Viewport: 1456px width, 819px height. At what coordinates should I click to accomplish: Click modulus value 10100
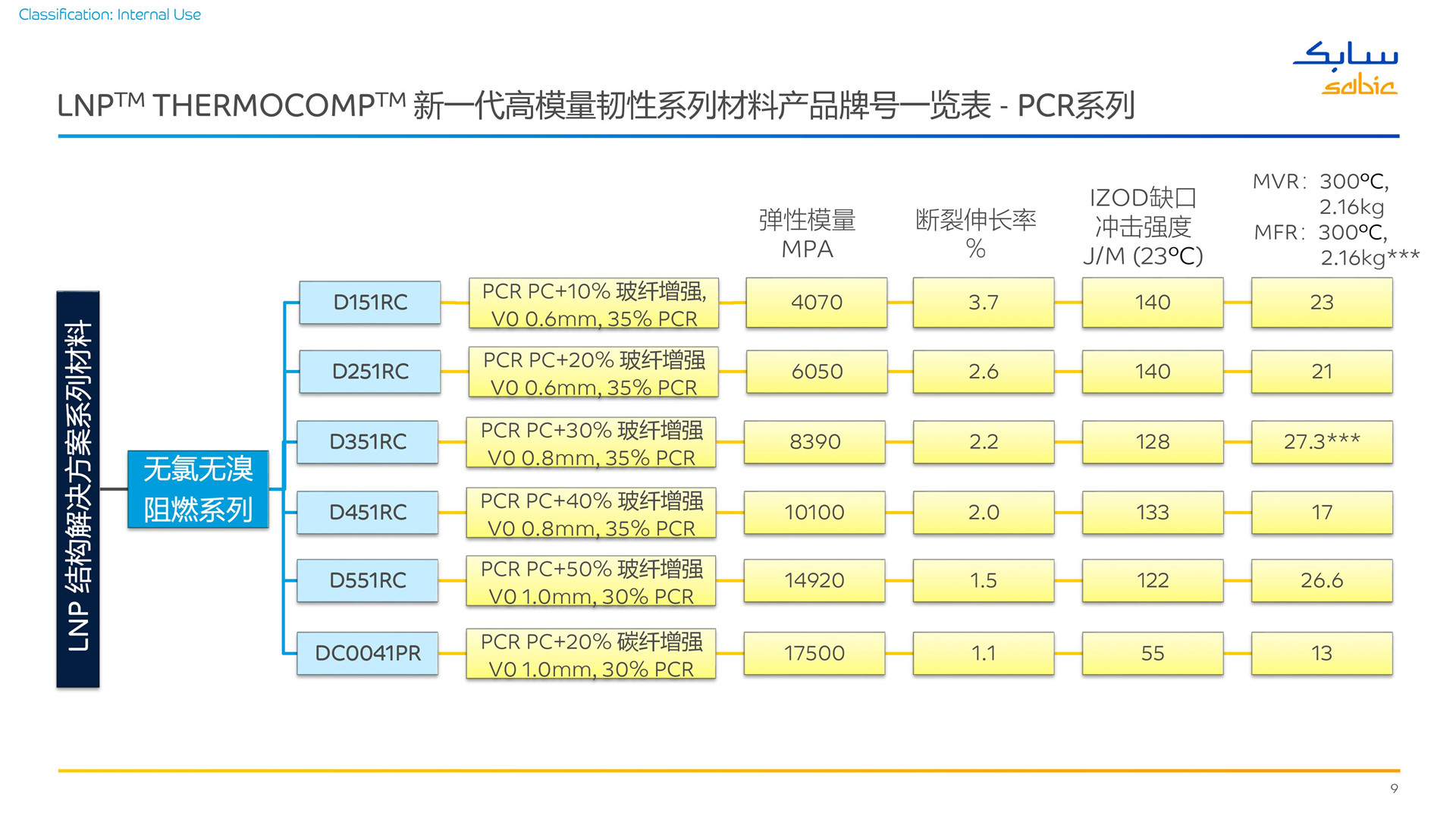tap(815, 513)
